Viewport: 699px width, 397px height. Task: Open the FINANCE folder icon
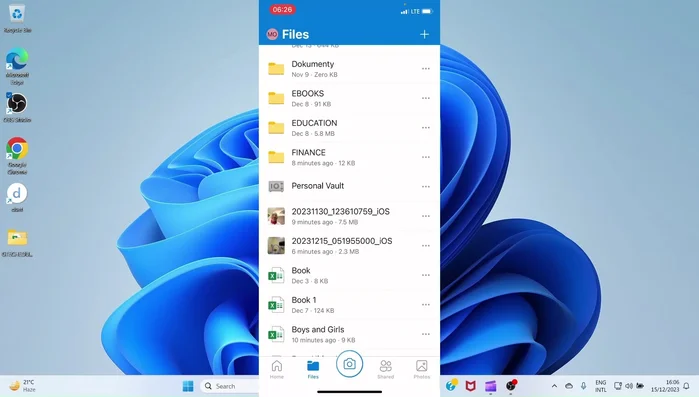276,157
